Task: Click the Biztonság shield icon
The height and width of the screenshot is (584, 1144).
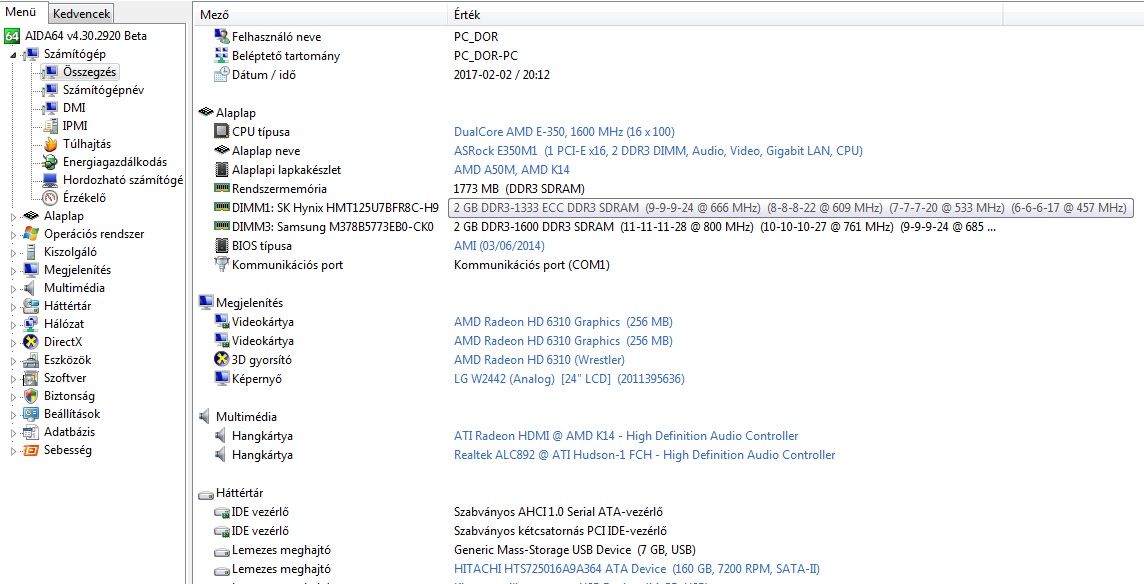Action: (31, 396)
